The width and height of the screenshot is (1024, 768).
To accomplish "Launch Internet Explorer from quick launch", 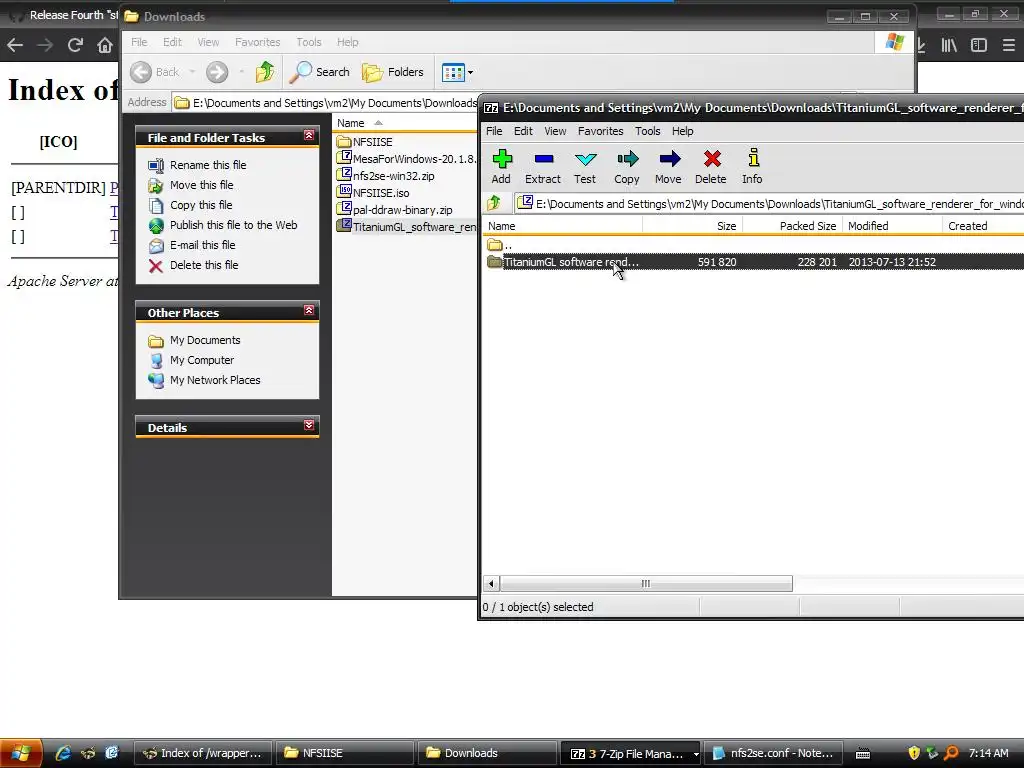I will [63, 753].
